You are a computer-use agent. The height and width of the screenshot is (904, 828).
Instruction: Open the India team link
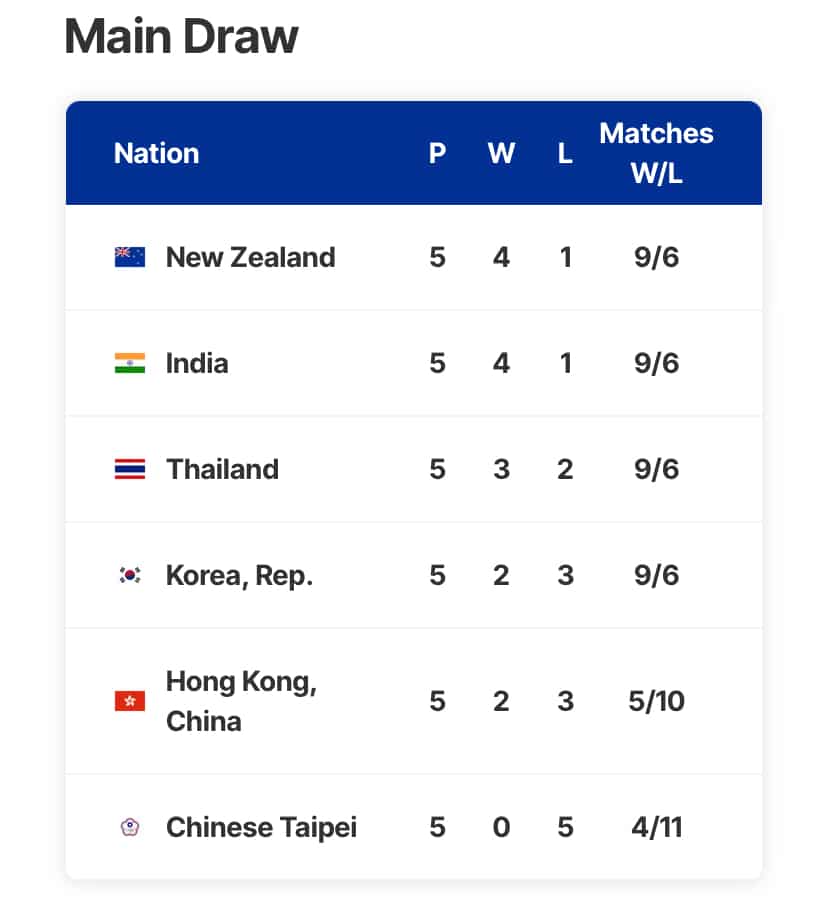click(x=197, y=363)
